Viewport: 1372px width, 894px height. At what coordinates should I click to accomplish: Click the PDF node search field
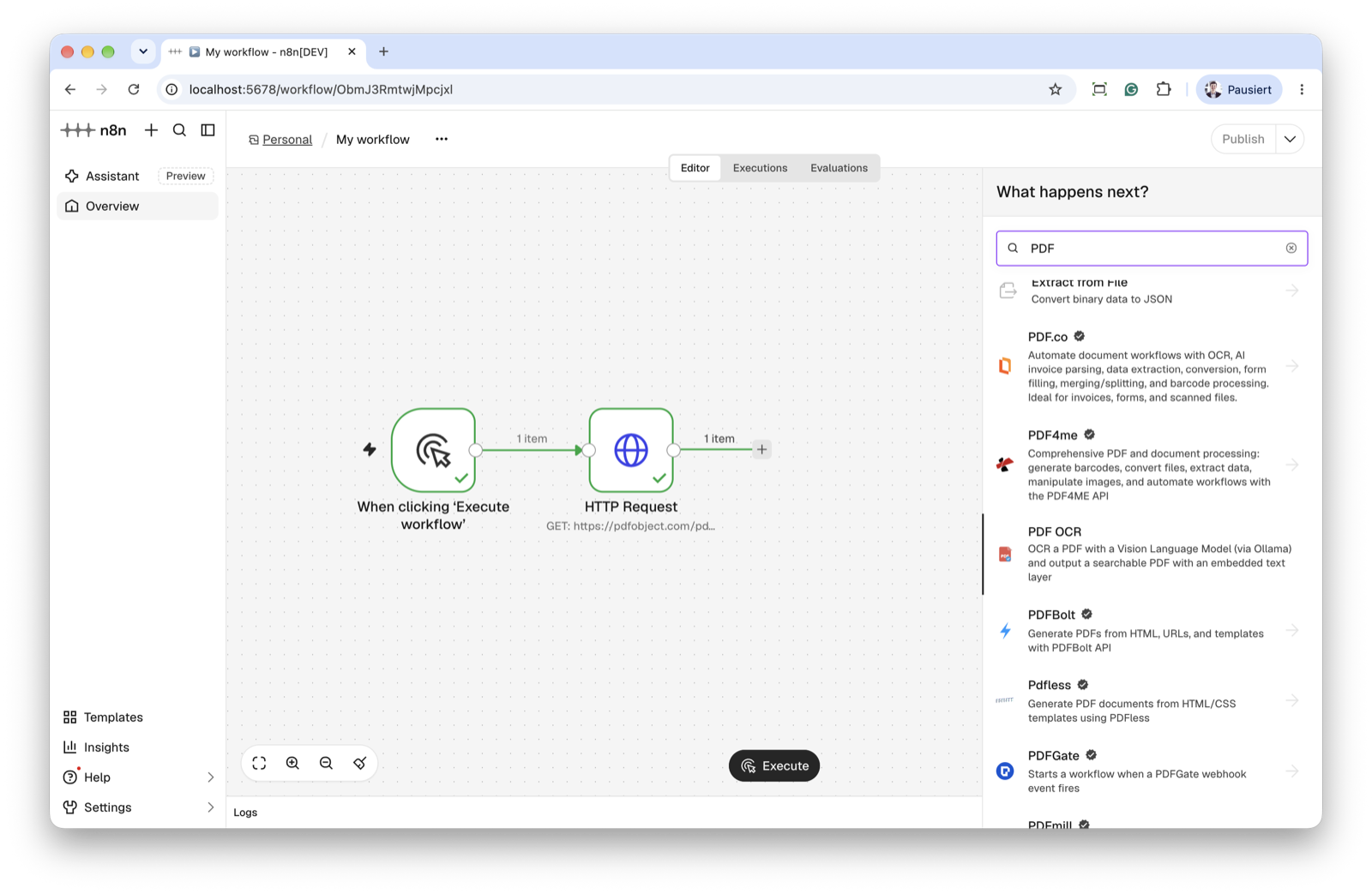point(1152,248)
